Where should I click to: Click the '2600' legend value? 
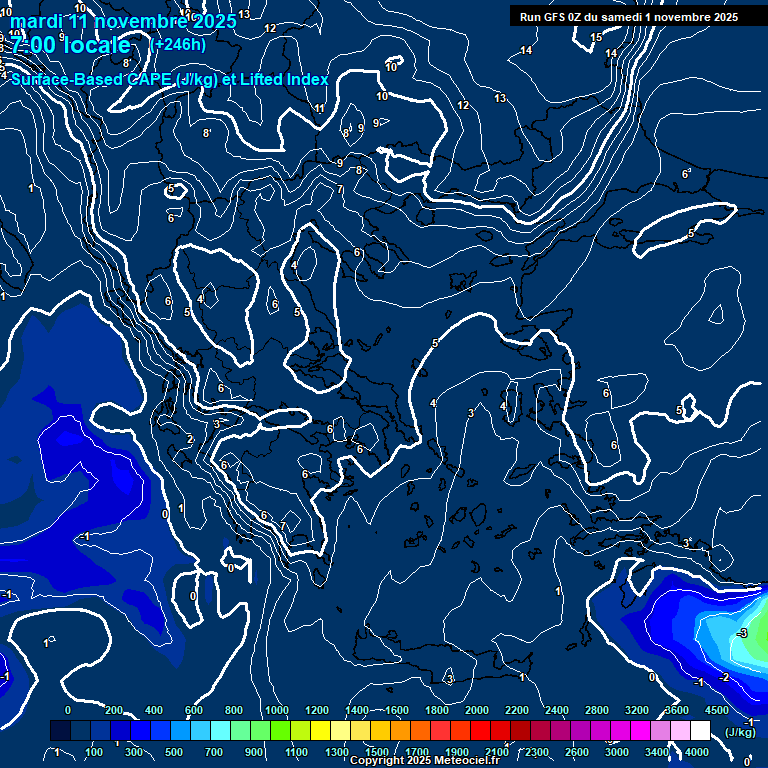576,752
